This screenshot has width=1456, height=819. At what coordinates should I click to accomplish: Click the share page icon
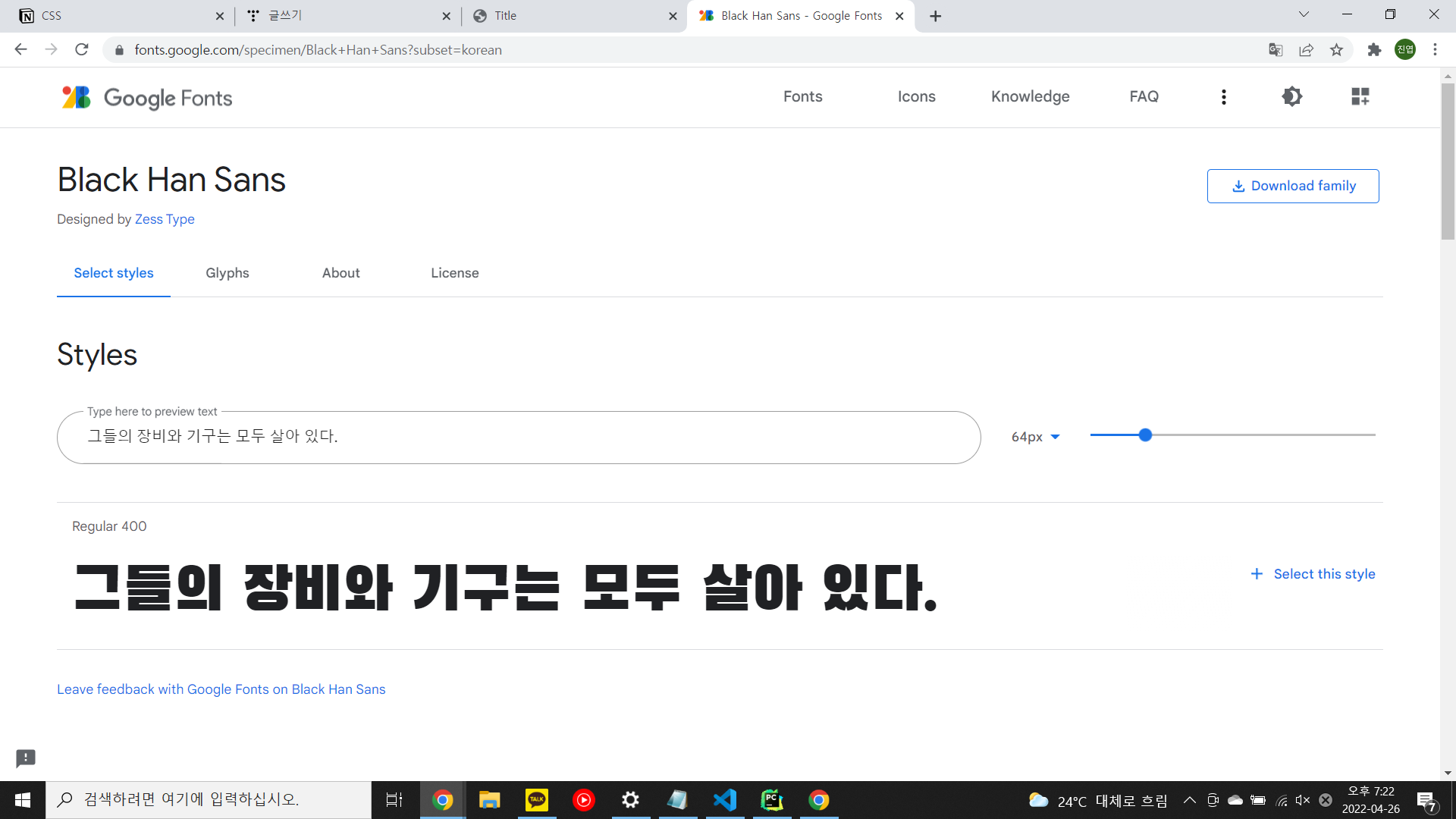[x=1306, y=49]
